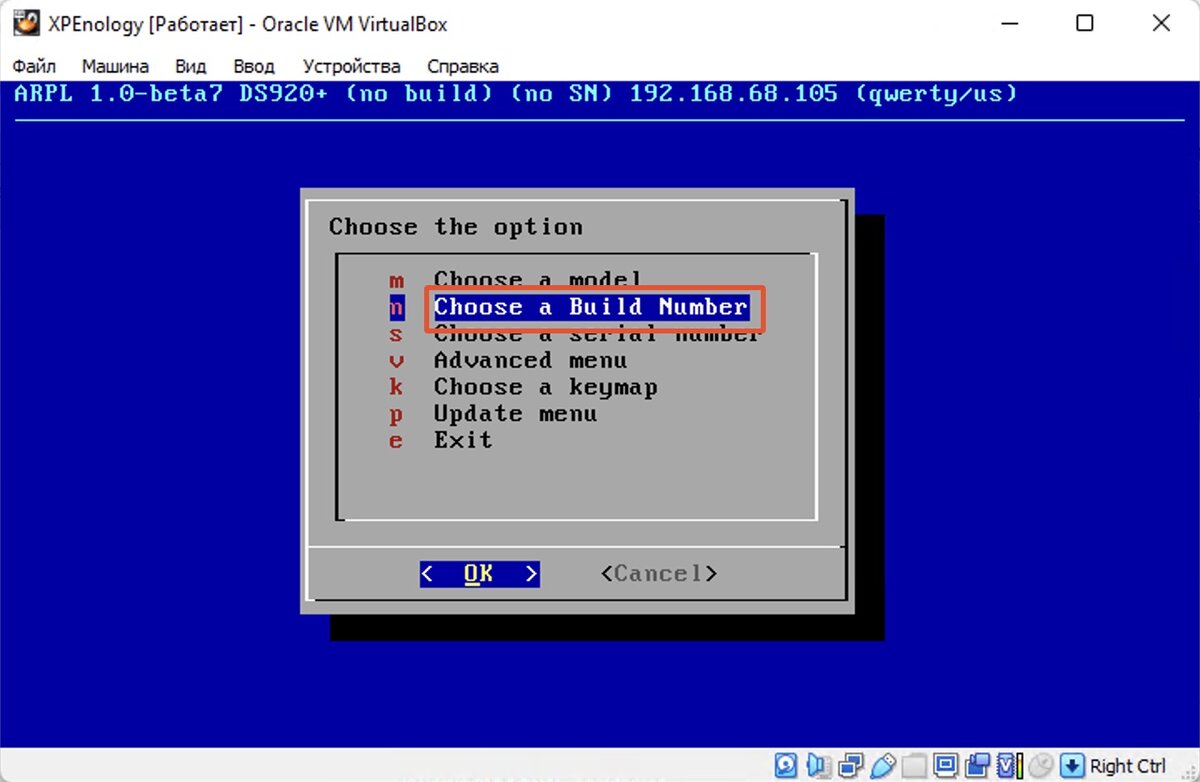Click the VirtualBox window title icon

click(27, 23)
